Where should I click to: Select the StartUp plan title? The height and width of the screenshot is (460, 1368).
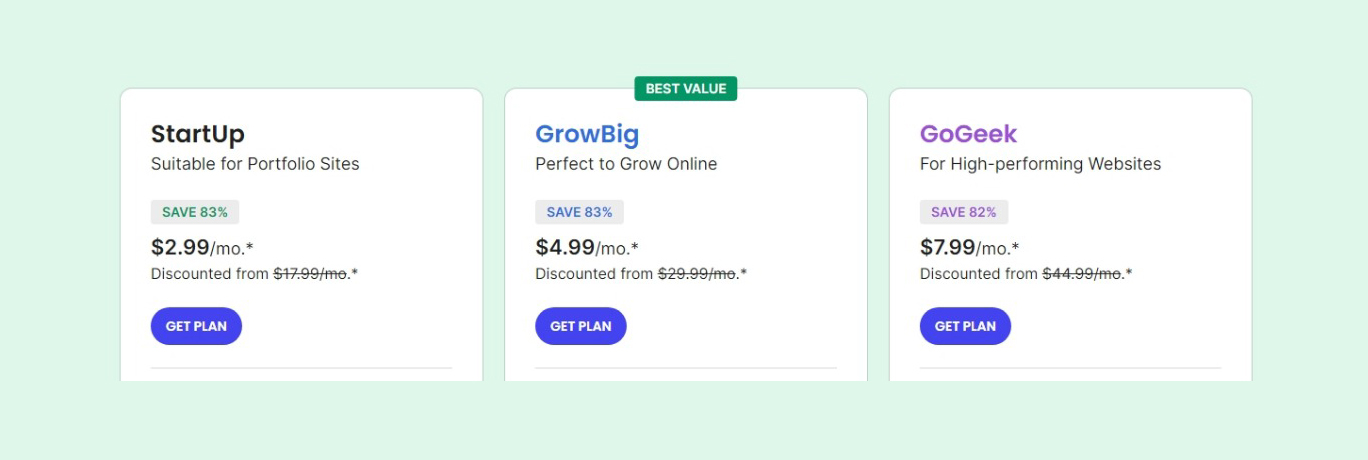pyautogui.click(x=198, y=134)
